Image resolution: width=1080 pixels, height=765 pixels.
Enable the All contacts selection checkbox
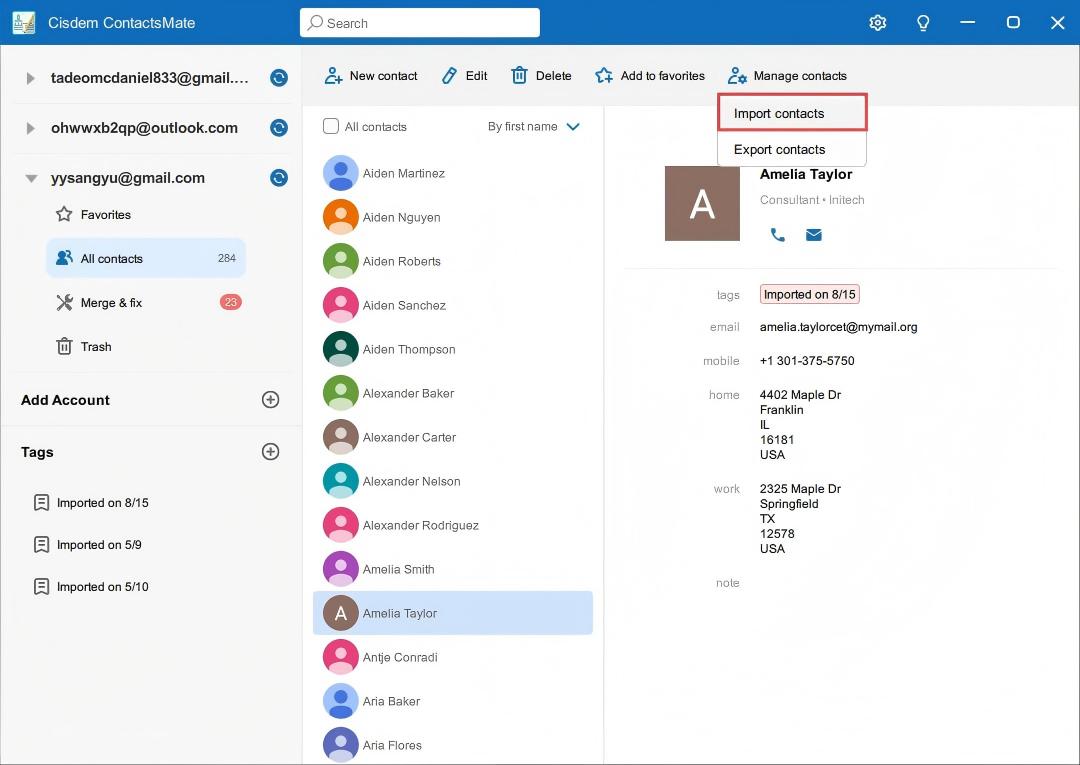click(x=330, y=126)
